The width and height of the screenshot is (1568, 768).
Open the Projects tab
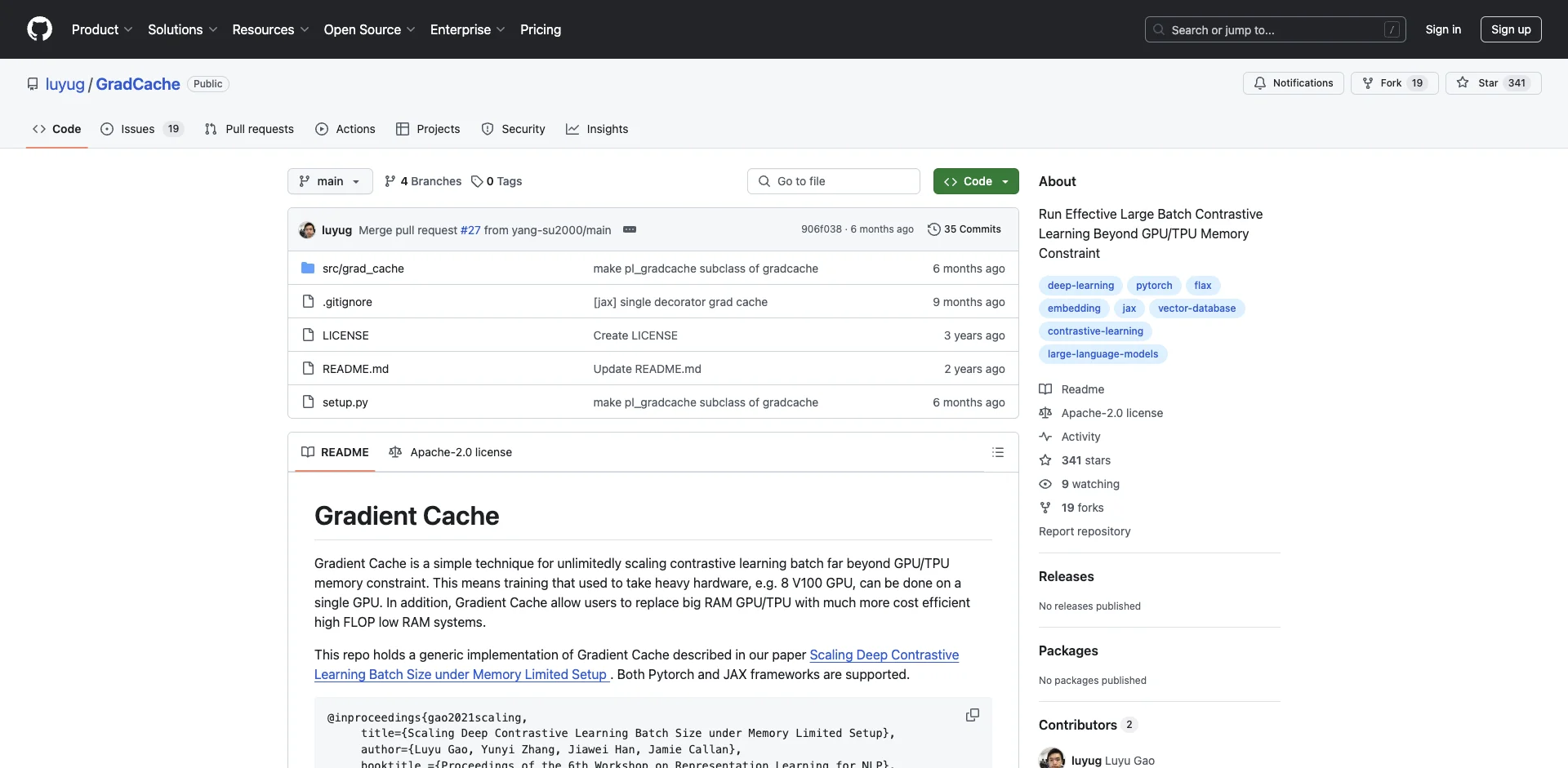tap(428, 129)
